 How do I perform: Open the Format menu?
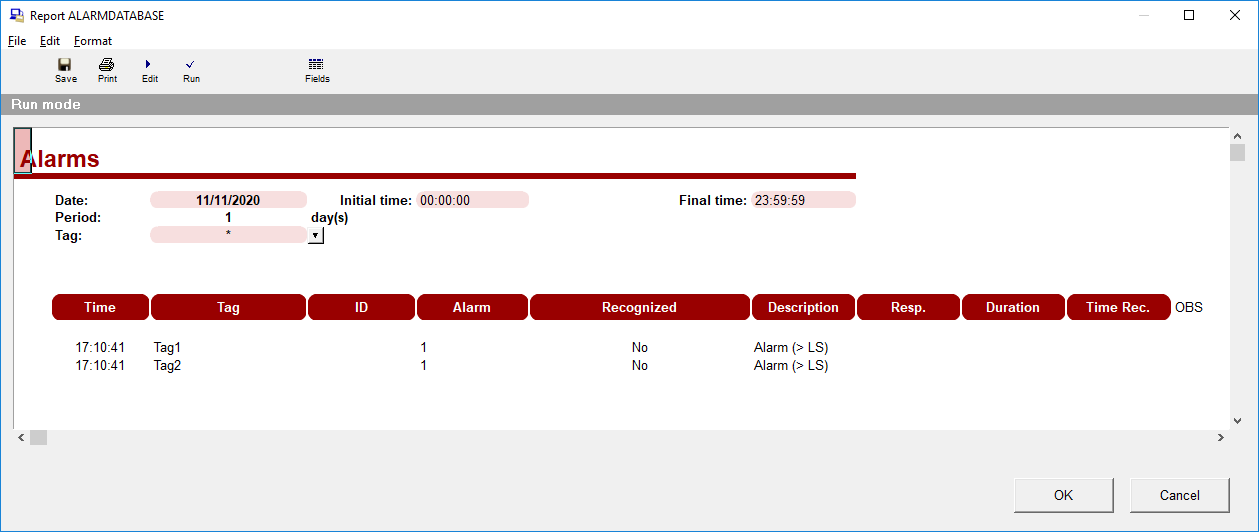pyautogui.click(x=93, y=41)
